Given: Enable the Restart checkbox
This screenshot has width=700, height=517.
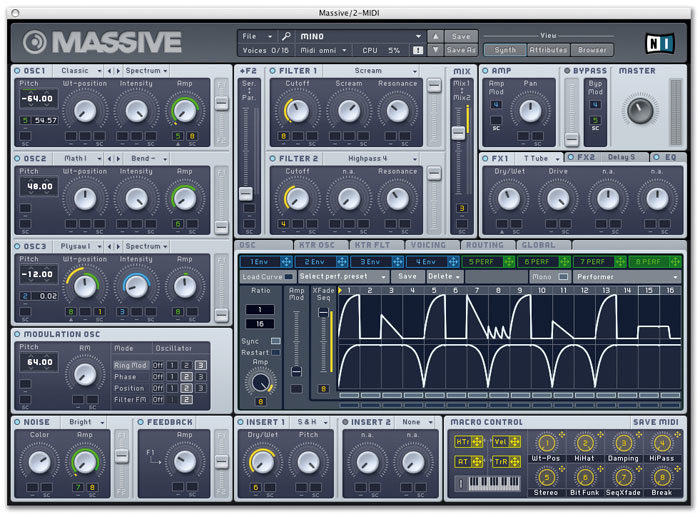Looking at the screenshot, I should (x=276, y=352).
